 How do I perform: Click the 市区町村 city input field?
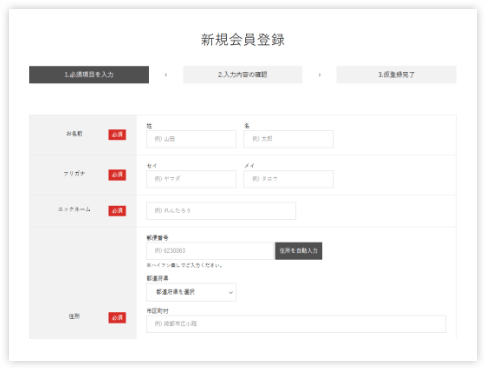[296, 324]
